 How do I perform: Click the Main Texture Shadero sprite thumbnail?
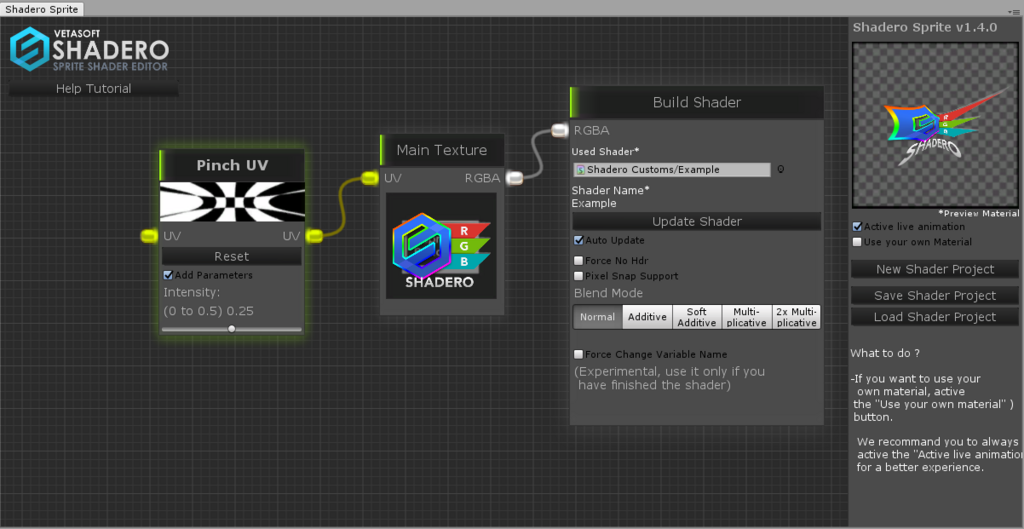click(x=441, y=246)
